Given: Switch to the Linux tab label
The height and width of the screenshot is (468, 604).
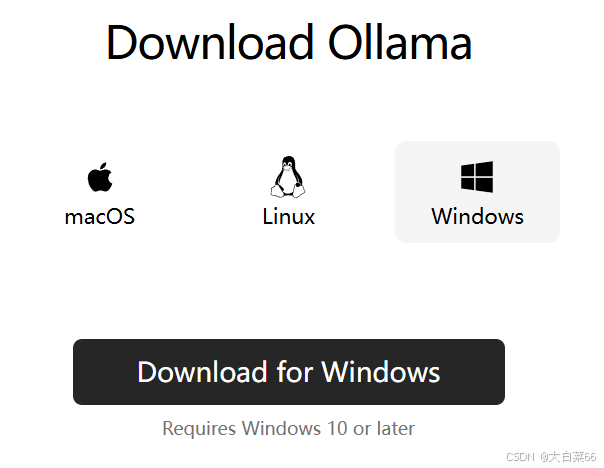Looking at the screenshot, I should (x=289, y=216).
